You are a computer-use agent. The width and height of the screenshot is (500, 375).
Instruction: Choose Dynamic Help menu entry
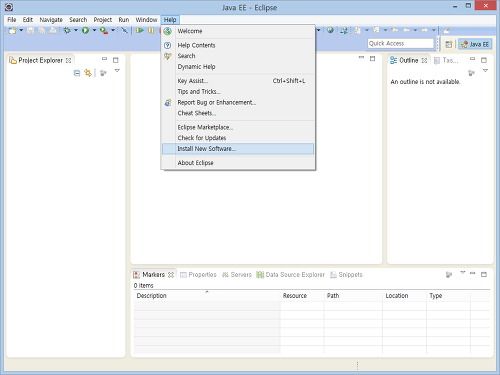(238, 67)
